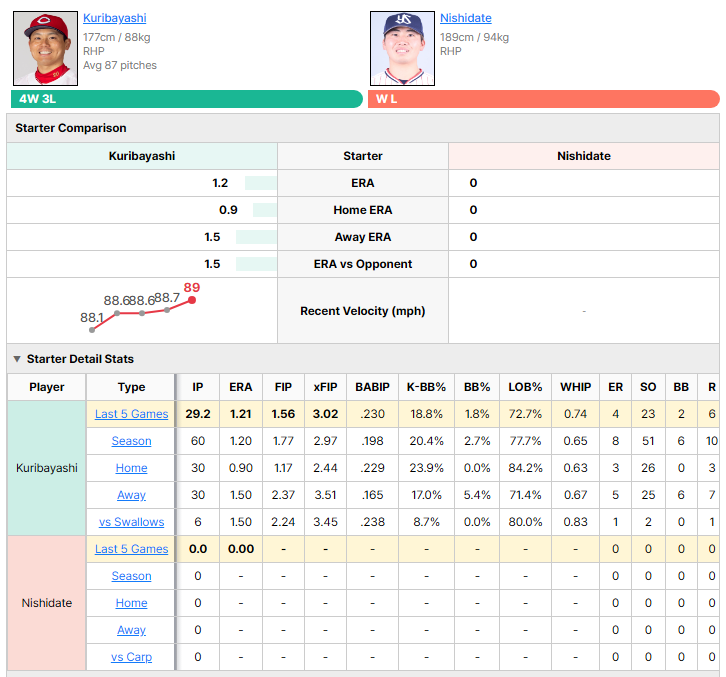Click the BABIP column header
The image size is (726, 677).
tap(372, 387)
